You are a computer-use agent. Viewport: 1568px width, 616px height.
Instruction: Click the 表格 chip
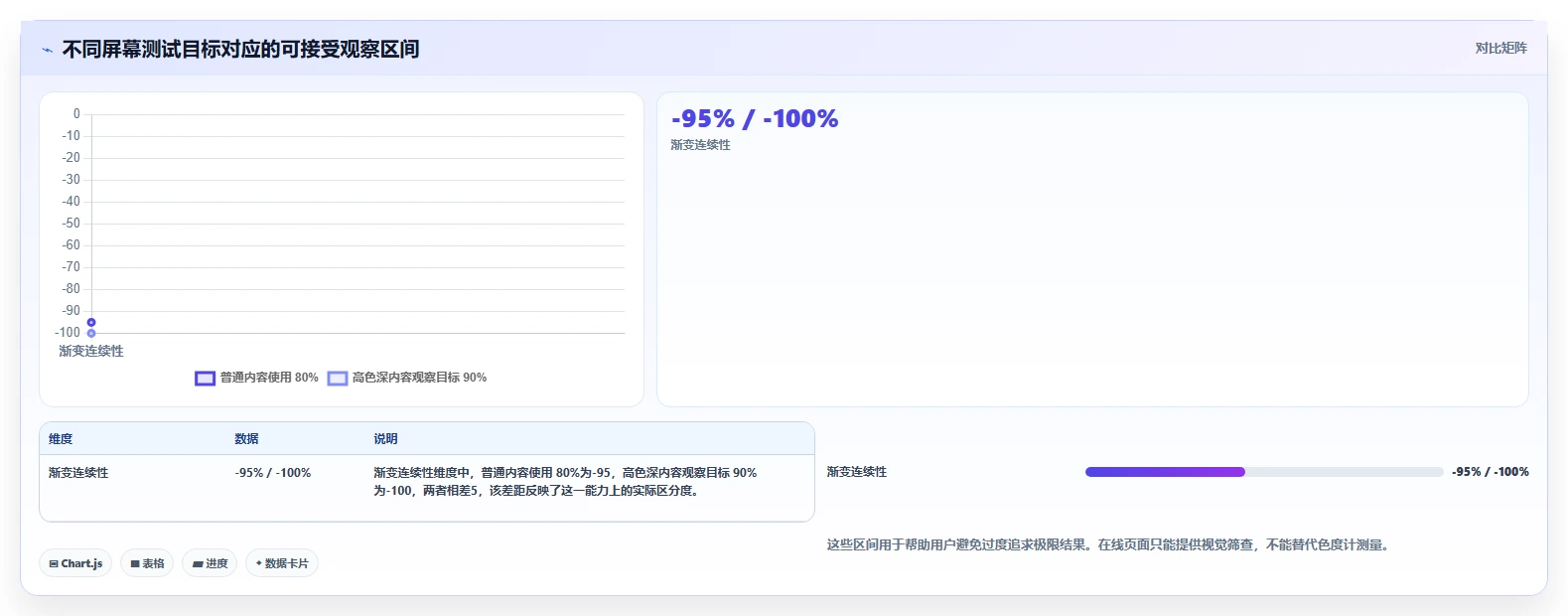point(147,563)
